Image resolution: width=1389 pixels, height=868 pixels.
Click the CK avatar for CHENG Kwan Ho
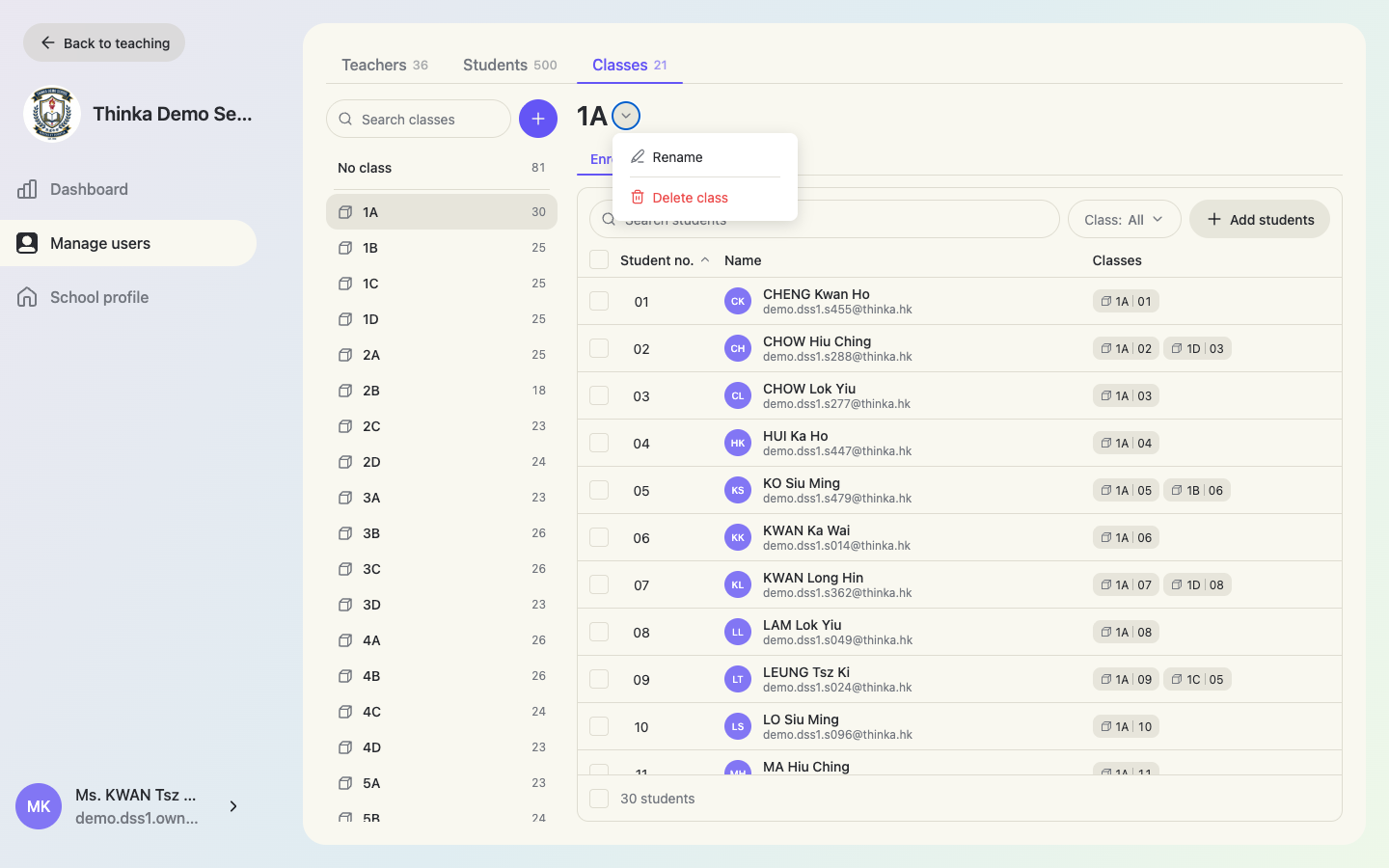(738, 301)
